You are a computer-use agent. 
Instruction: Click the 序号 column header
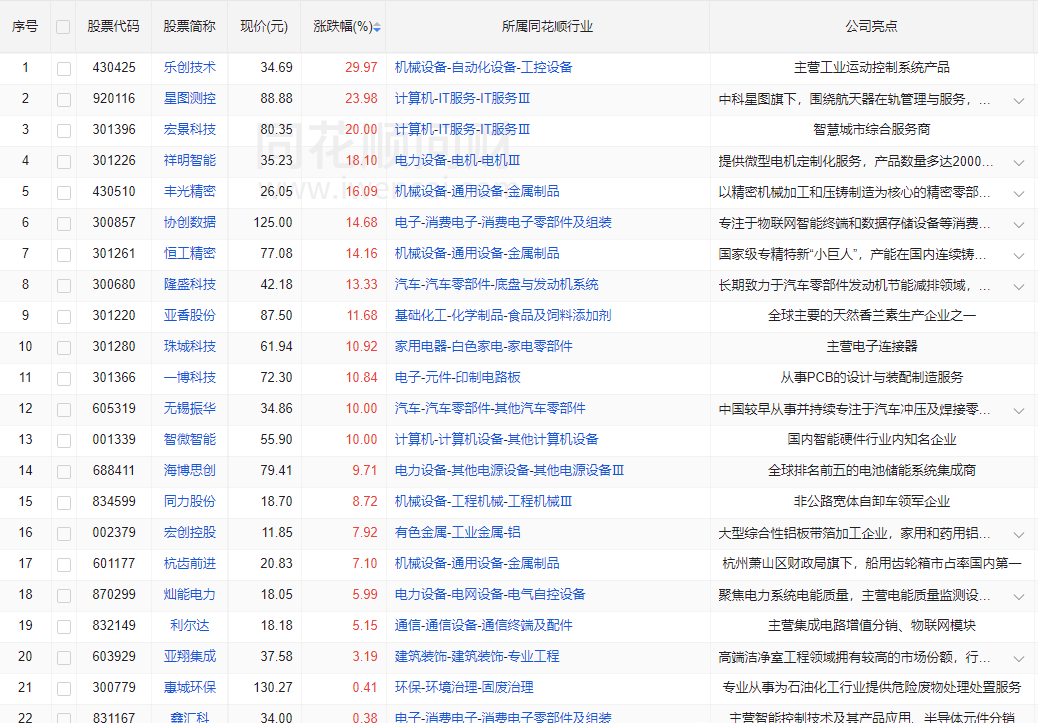[x=25, y=26]
